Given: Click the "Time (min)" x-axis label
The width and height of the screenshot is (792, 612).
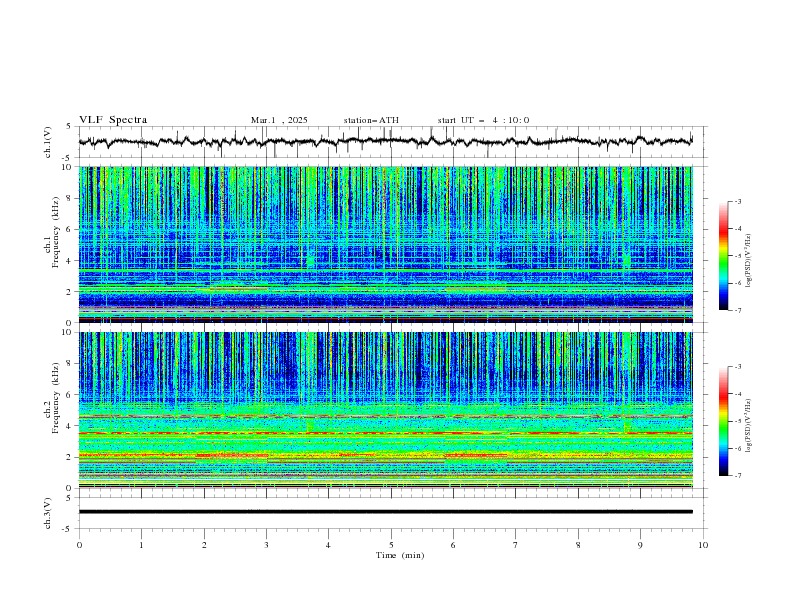Looking at the screenshot, I should 400,555.
